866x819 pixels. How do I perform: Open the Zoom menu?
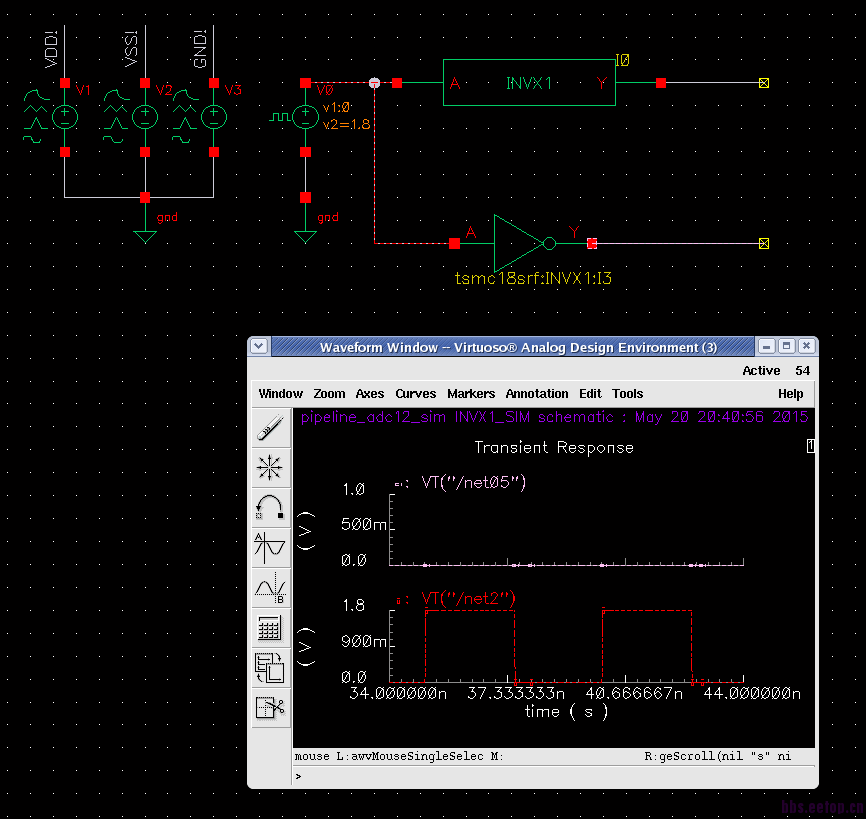click(x=329, y=394)
